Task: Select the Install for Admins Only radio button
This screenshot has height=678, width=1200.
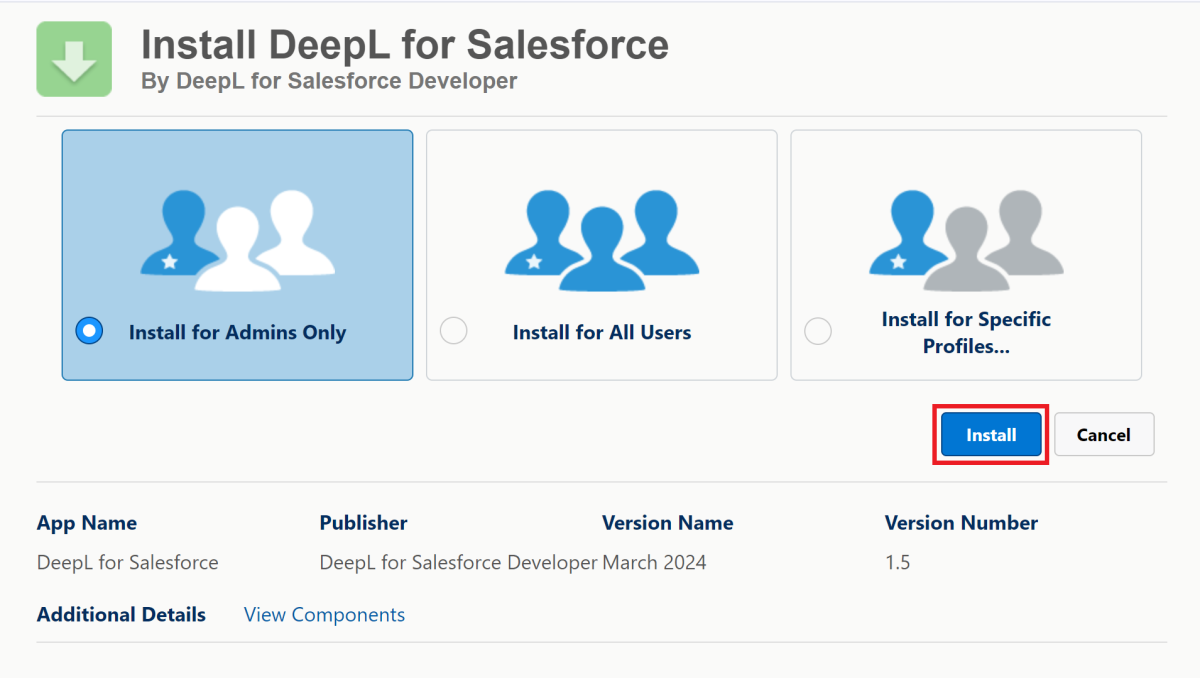Action: (89, 331)
